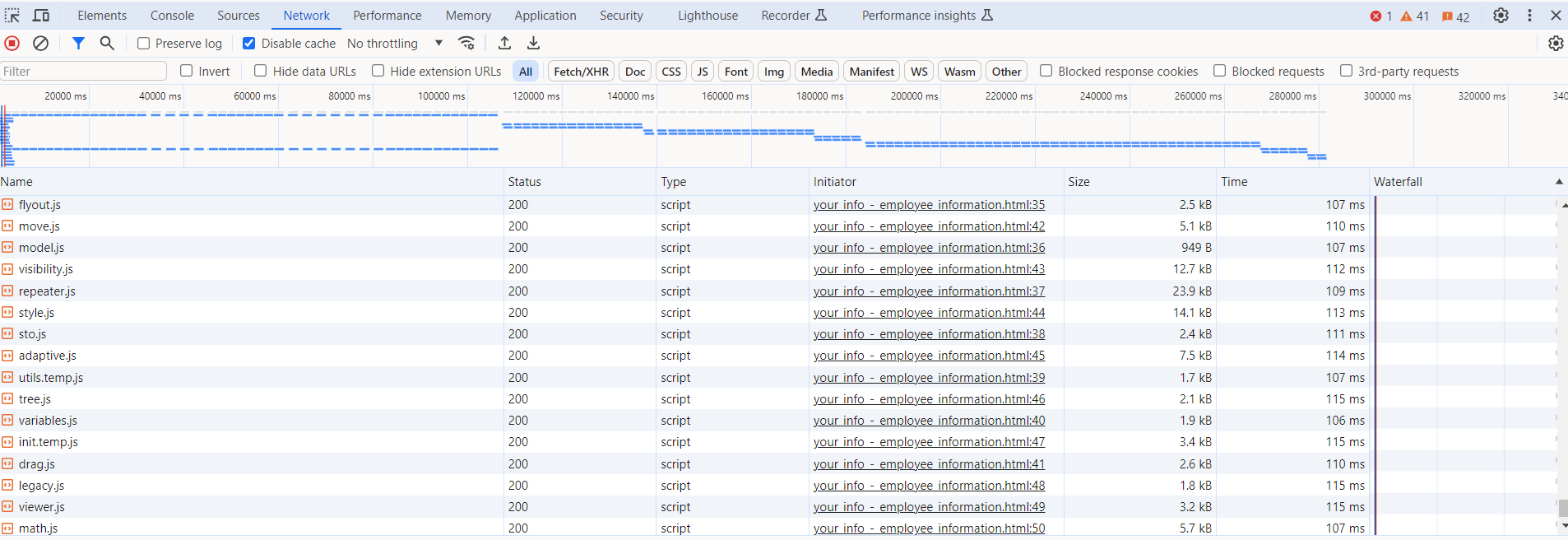Check the Hide data URLs option
Screen dimensions: 1568x540
[x=261, y=72]
